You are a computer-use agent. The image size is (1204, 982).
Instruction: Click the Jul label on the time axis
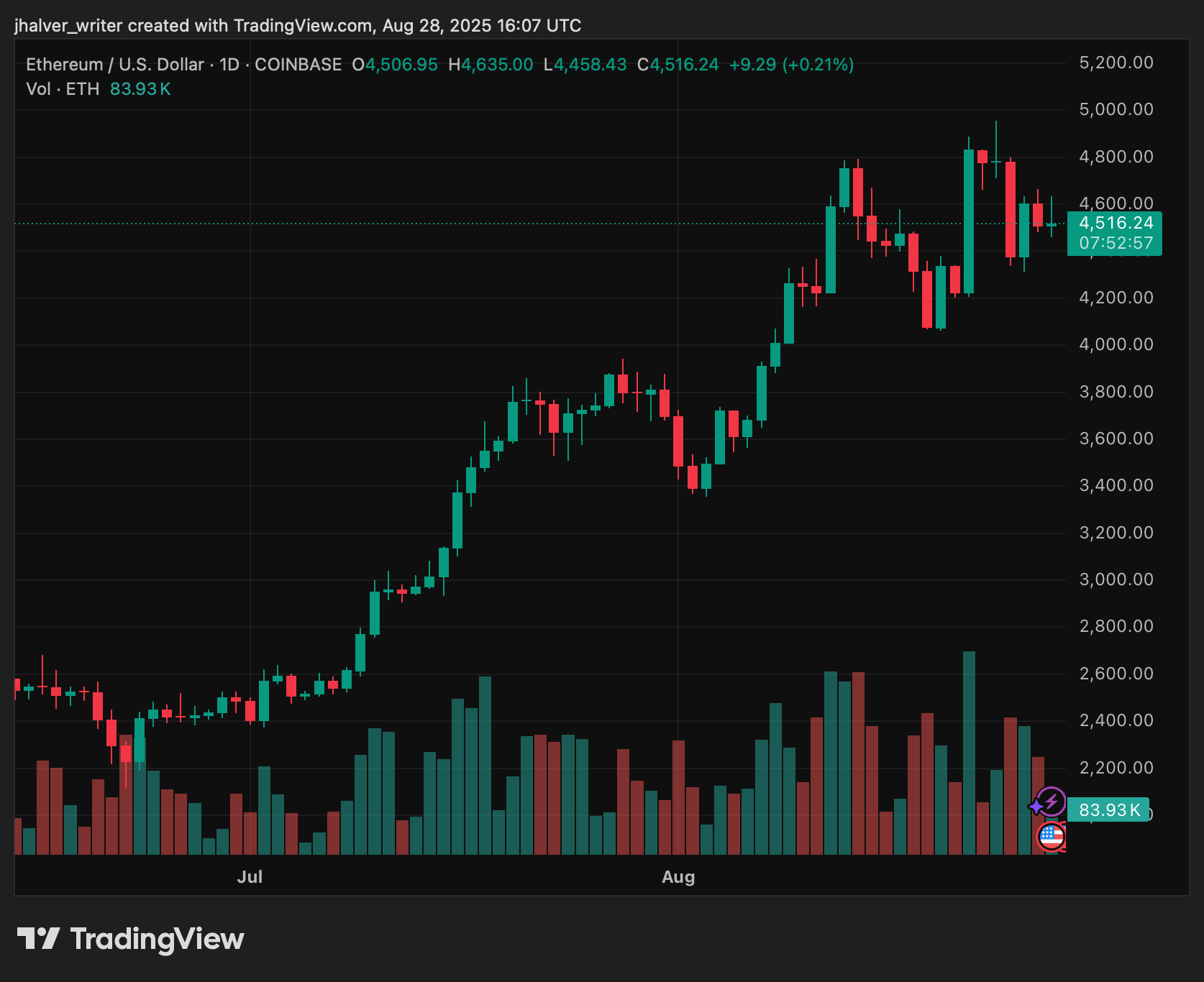pos(251,877)
